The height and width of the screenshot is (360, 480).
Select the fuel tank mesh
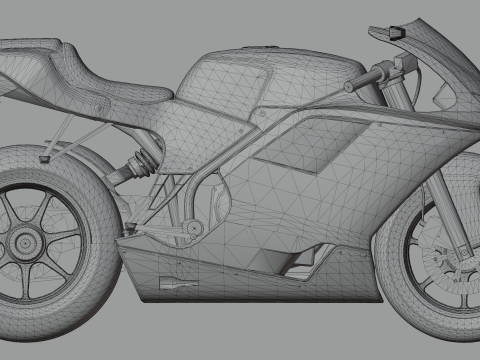[267, 82]
